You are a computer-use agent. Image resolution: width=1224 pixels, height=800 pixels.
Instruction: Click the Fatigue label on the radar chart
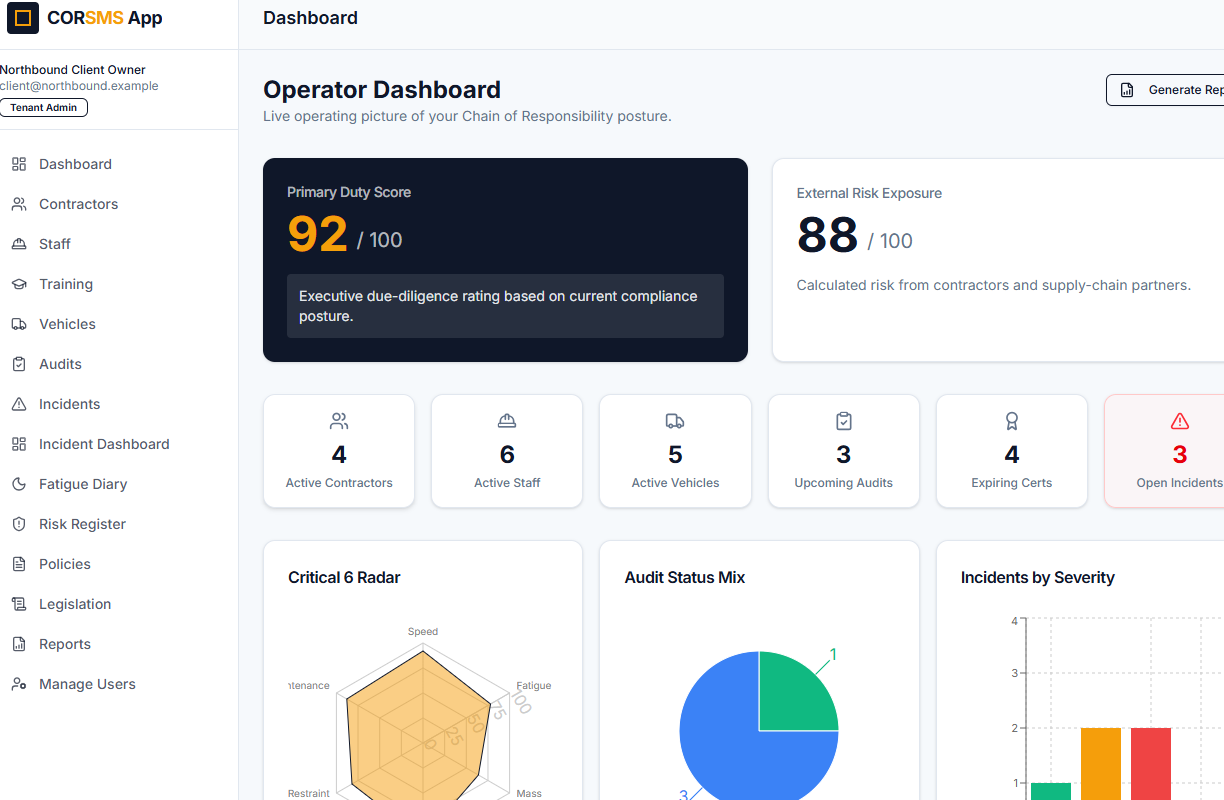[534, 686]
